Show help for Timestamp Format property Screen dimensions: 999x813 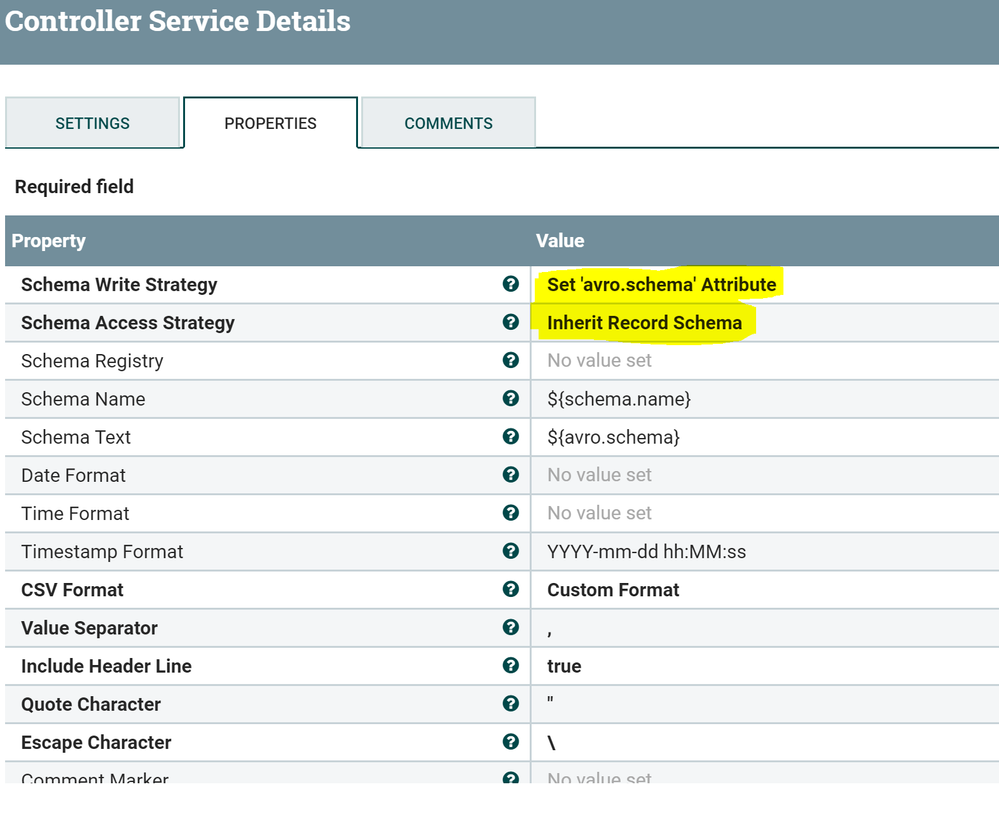click(x=511, y=551)
